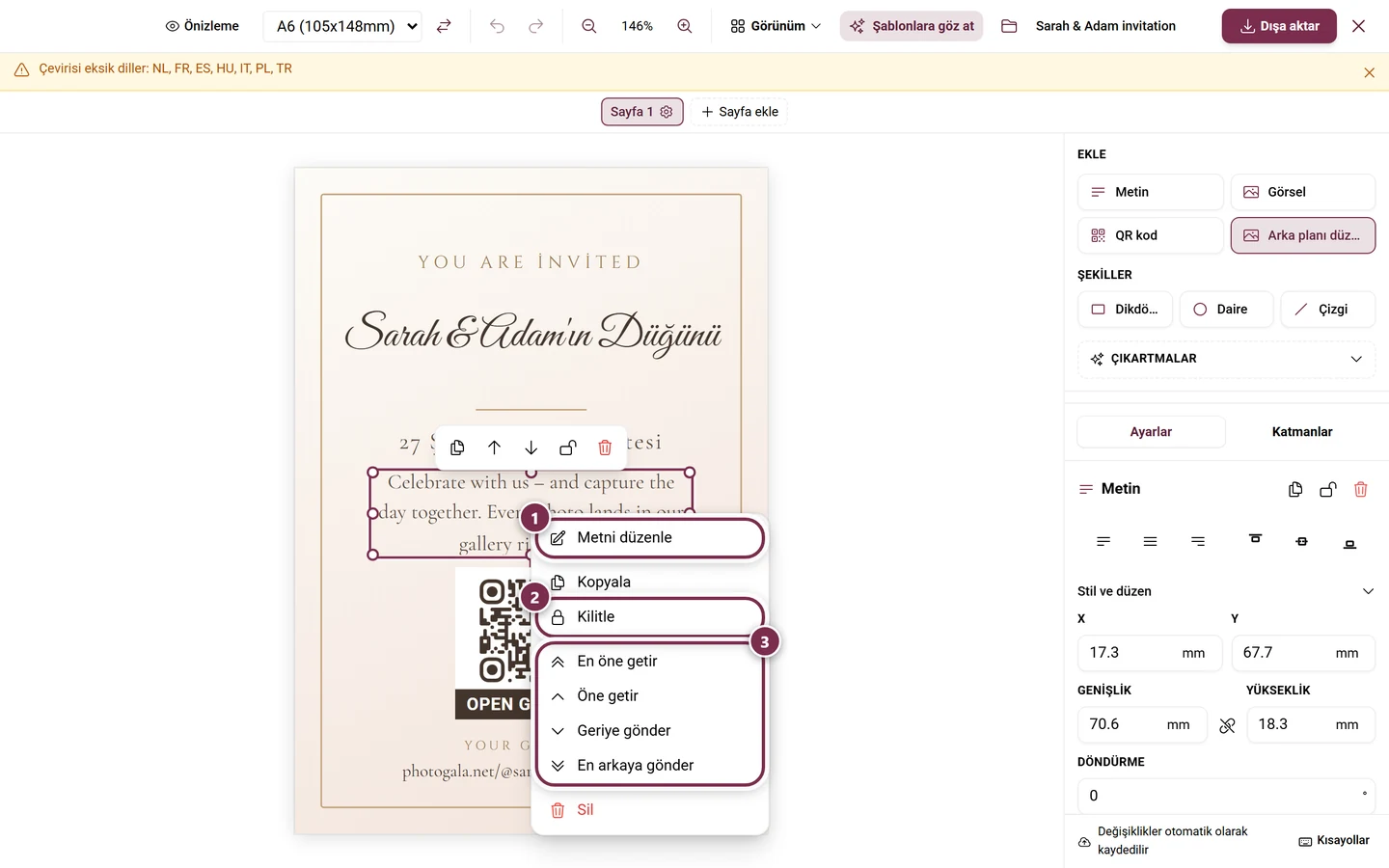The width and height of the screenshot is (1389, 868).
Task: Dismiss the missing translations warning banner
Action: pos(1369,72)
